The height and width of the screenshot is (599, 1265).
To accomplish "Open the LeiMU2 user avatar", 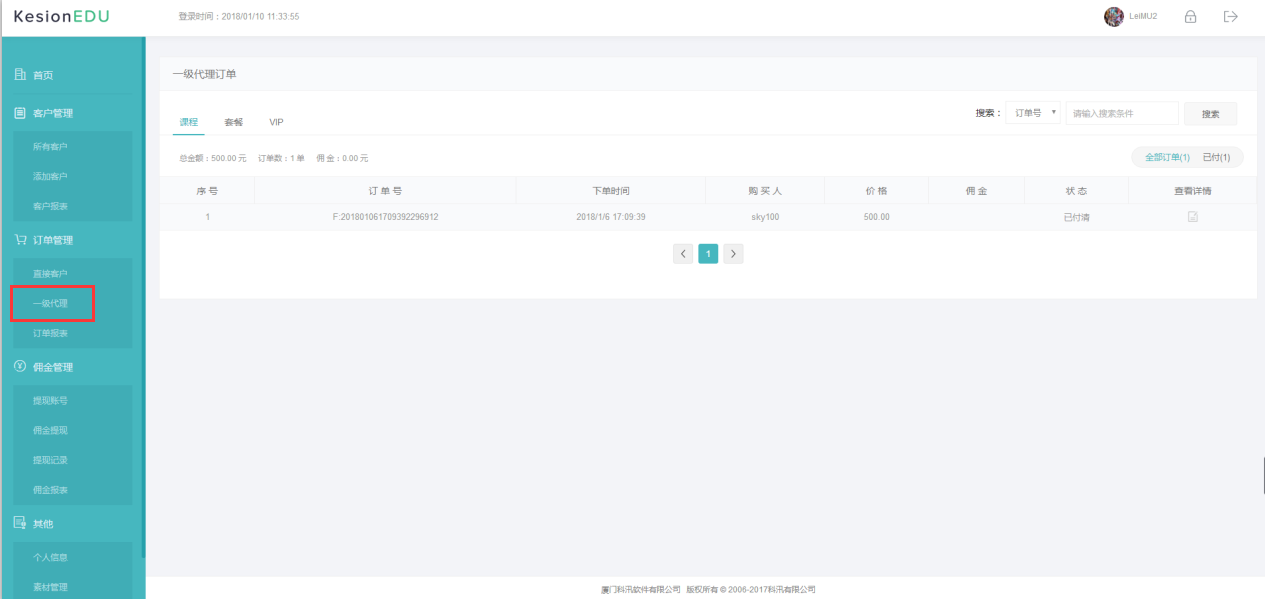I will click(1114, 17).
